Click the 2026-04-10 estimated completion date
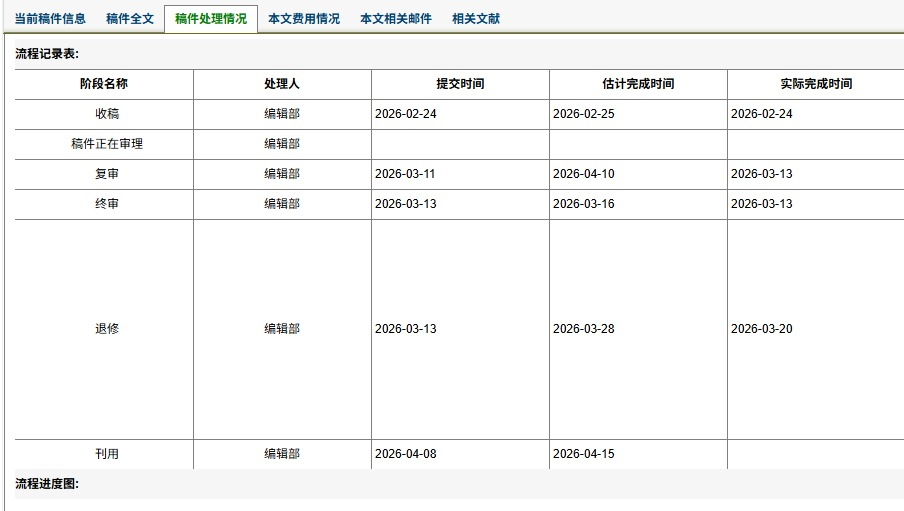904x511 pixels. (x=584, y=174)
